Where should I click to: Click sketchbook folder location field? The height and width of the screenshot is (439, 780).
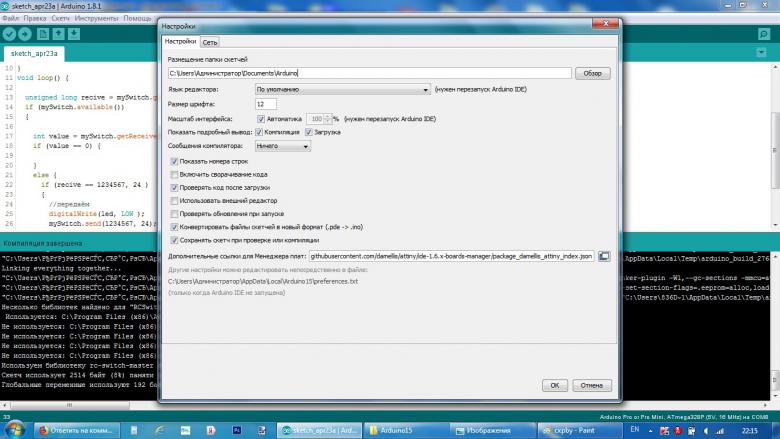[370, 73]
